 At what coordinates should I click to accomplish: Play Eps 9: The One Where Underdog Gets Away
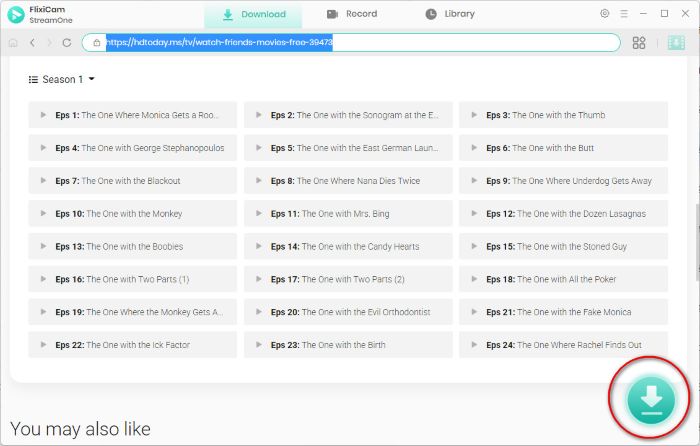(563, 181)
